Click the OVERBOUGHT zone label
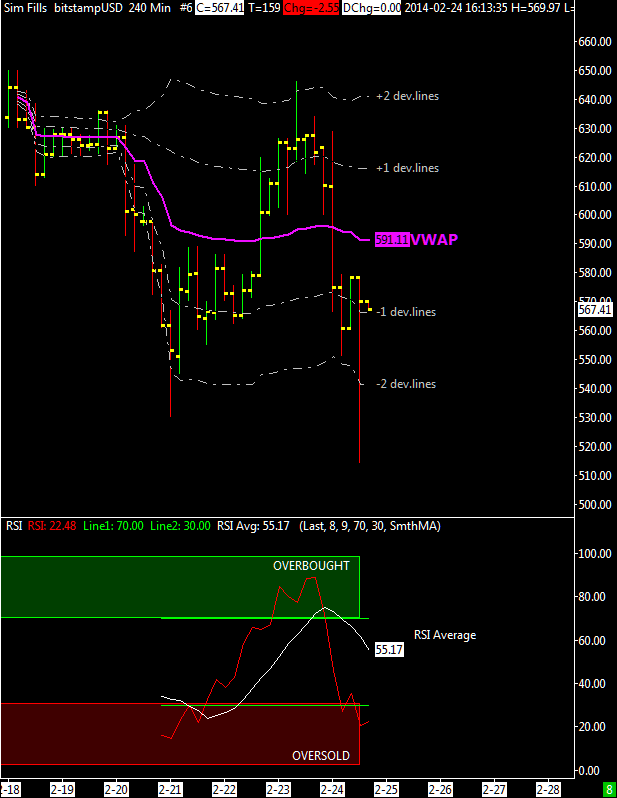Screen dimensions: 617x798 [312, 566]
